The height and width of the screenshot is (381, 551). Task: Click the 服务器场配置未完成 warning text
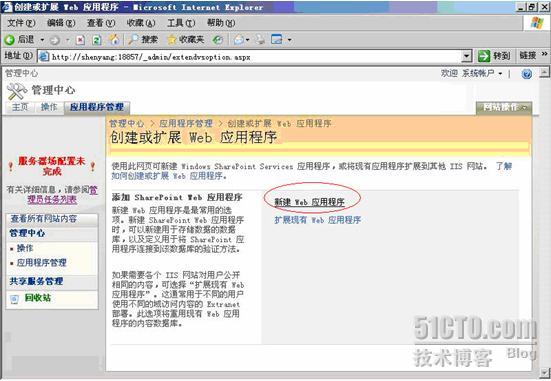tap(52, 166)
